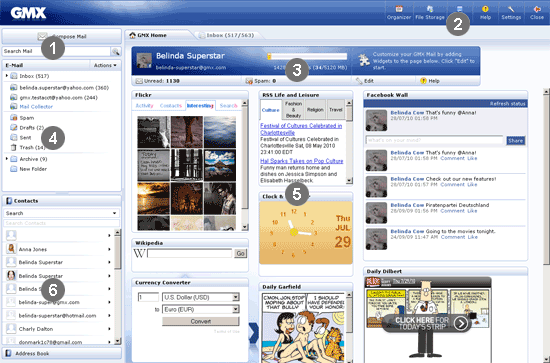Click Compose Mail button
The height and width of the screenshot is (363, 550).
coord(62,36)
